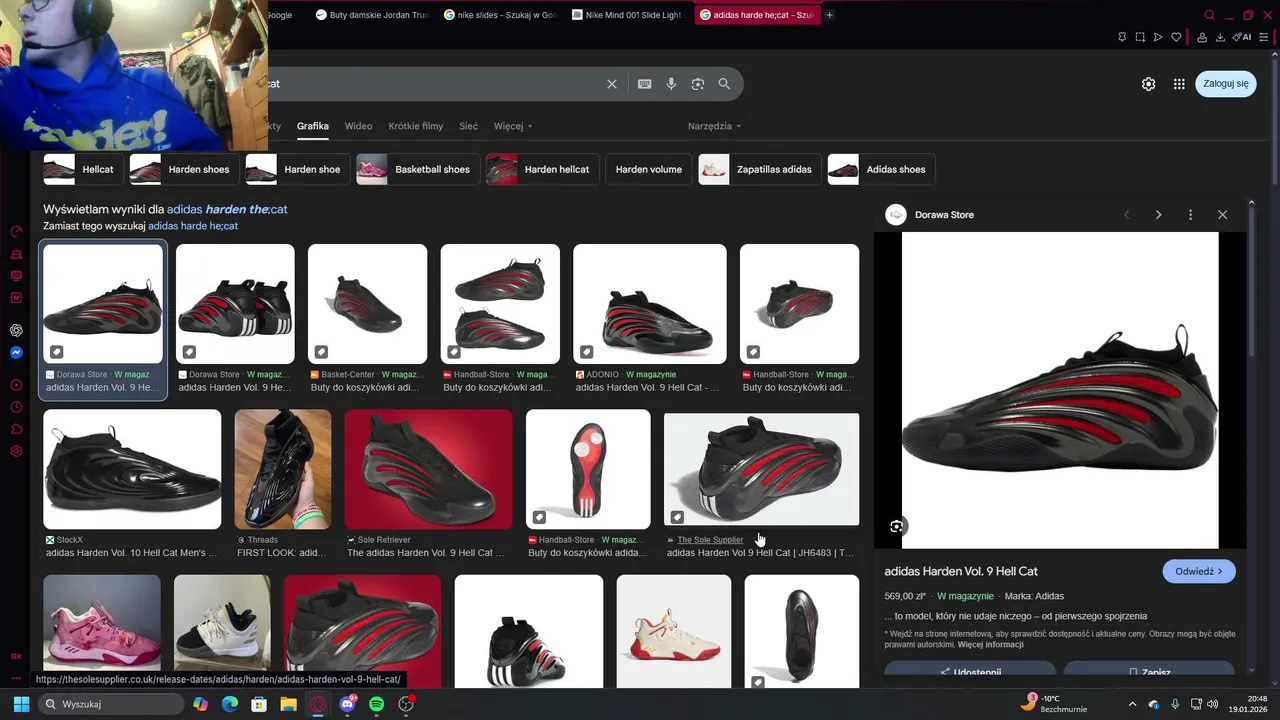Open the on-screen keyboard input tool
This screenshot has height=720, width=1280.
point(645,84)
